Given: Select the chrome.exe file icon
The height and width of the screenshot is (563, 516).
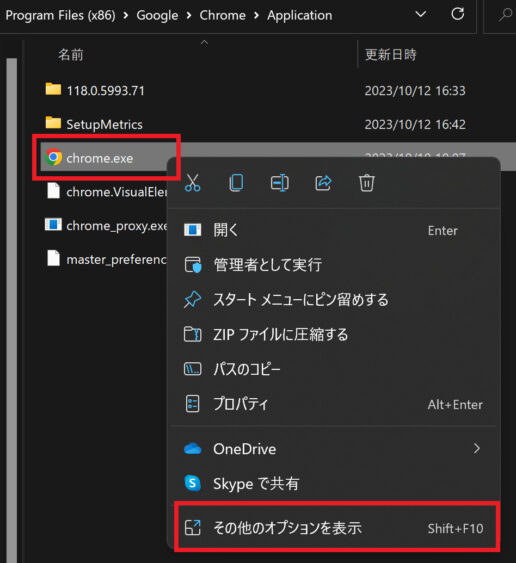Looking at the screenshot, I should click(54, 157).
